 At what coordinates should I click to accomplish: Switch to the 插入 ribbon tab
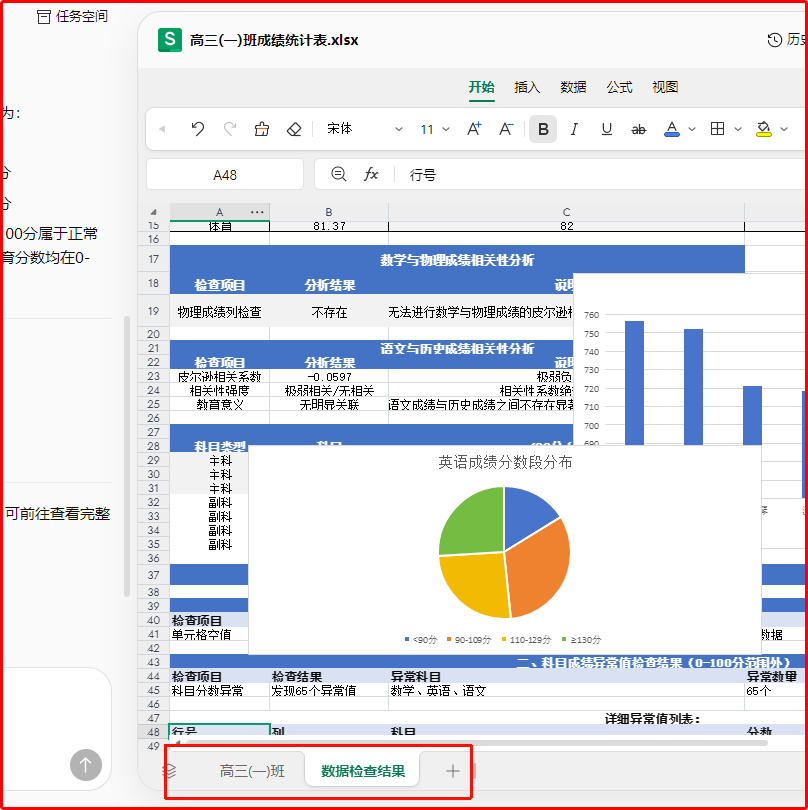click(x=527, y=87)
